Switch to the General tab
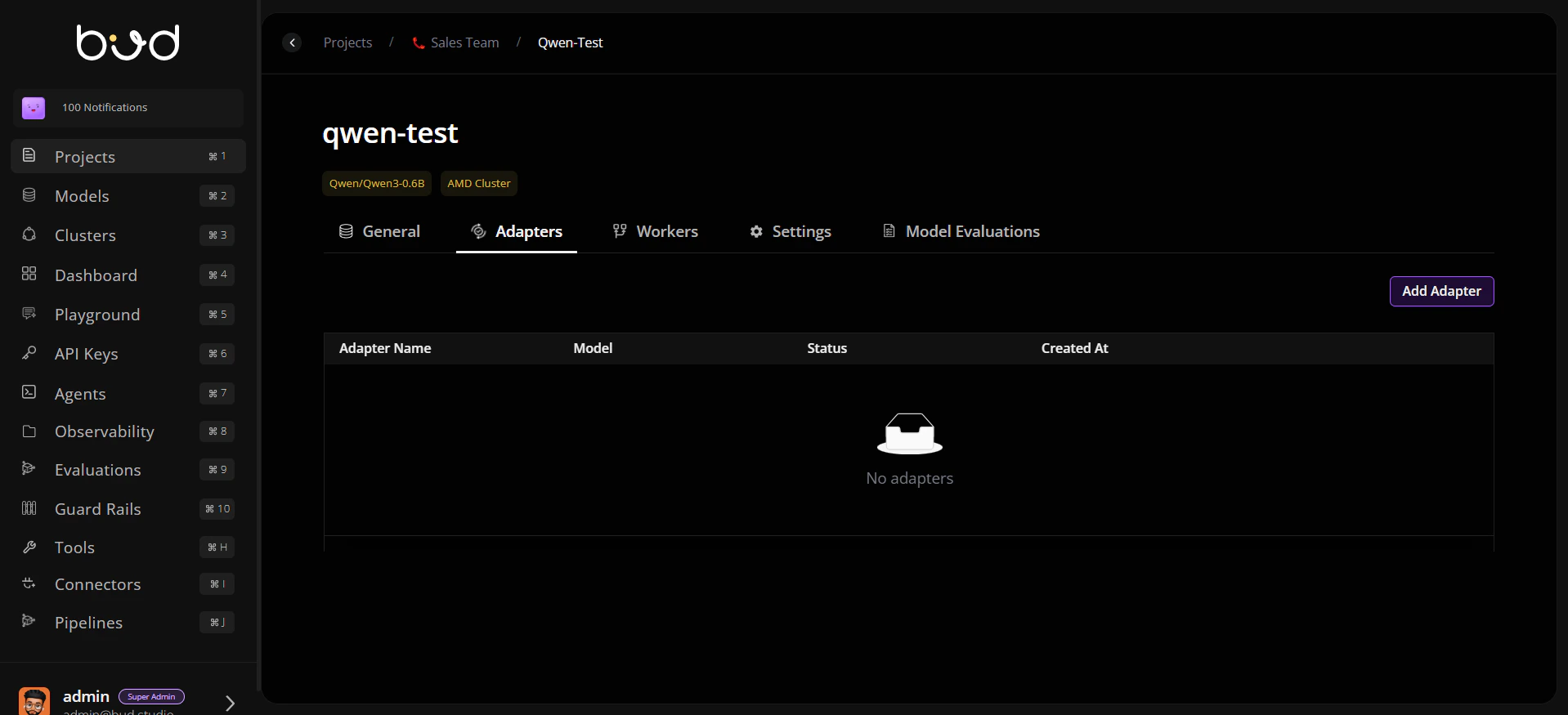This screenshot has height=715, width=1568. pyautogui.click(x=379, y=231)
